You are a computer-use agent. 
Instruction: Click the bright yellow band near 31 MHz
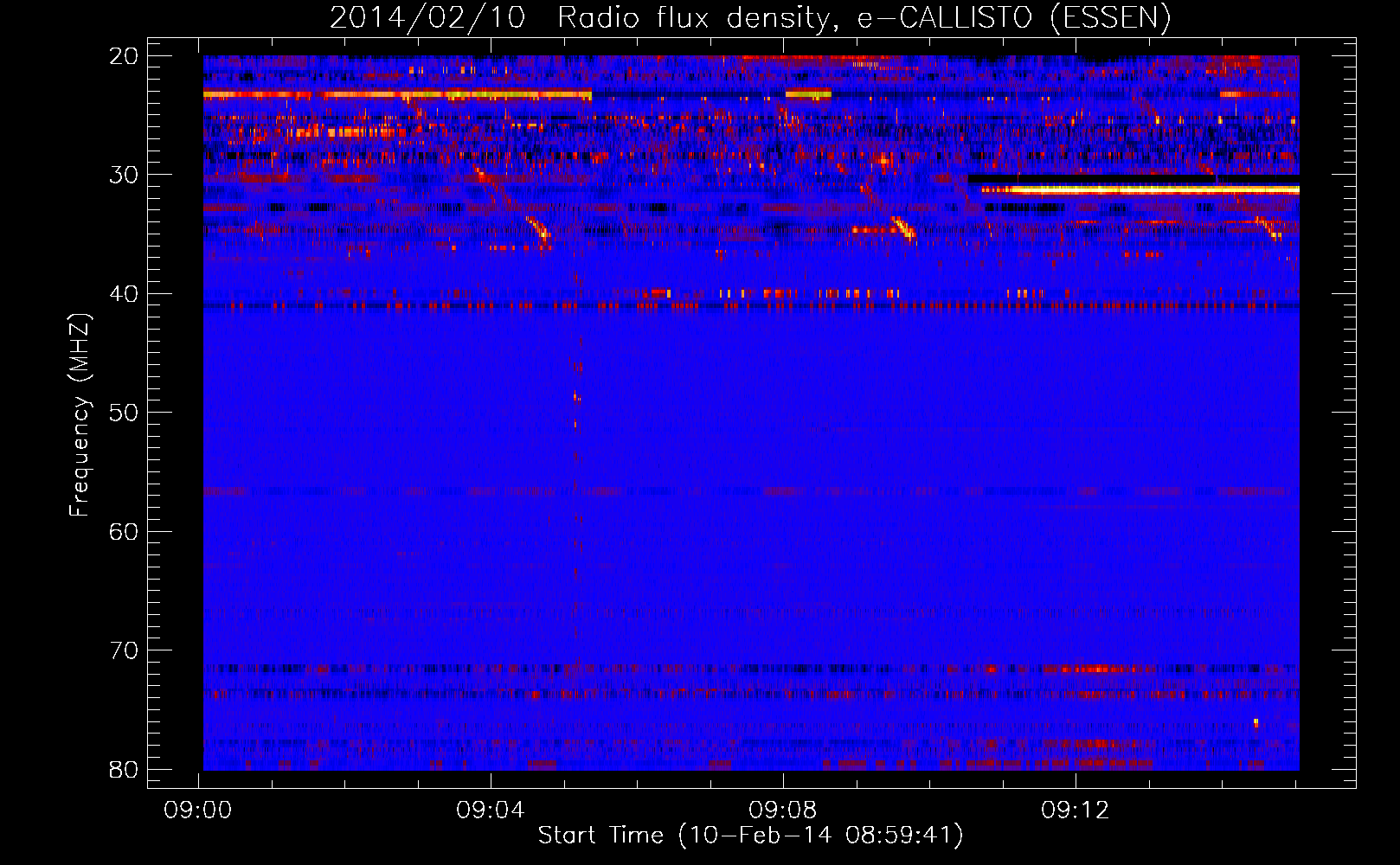click(x=1140, y=189)
